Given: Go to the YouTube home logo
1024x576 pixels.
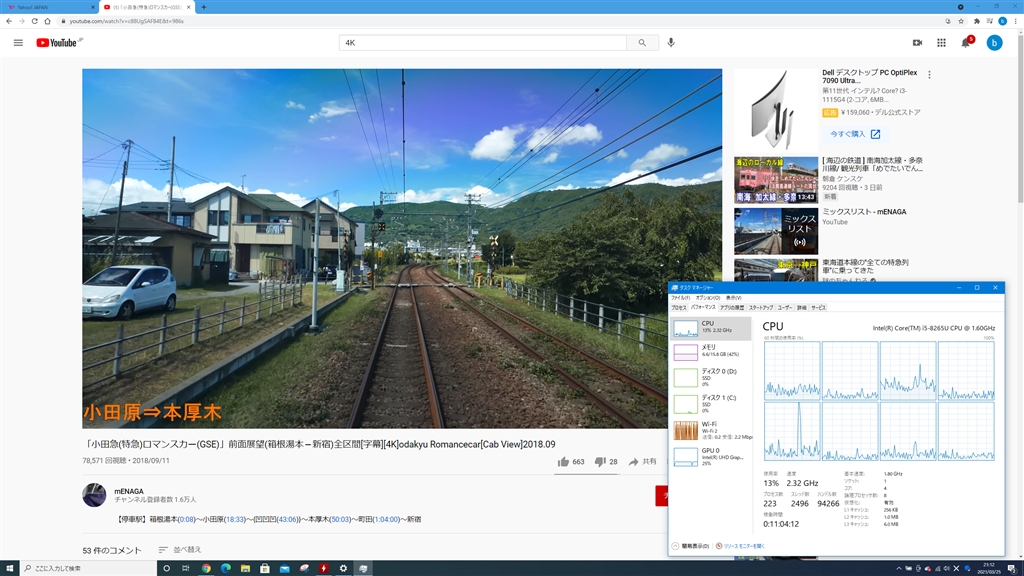Looking at the screenshot, I should [59, 42].
